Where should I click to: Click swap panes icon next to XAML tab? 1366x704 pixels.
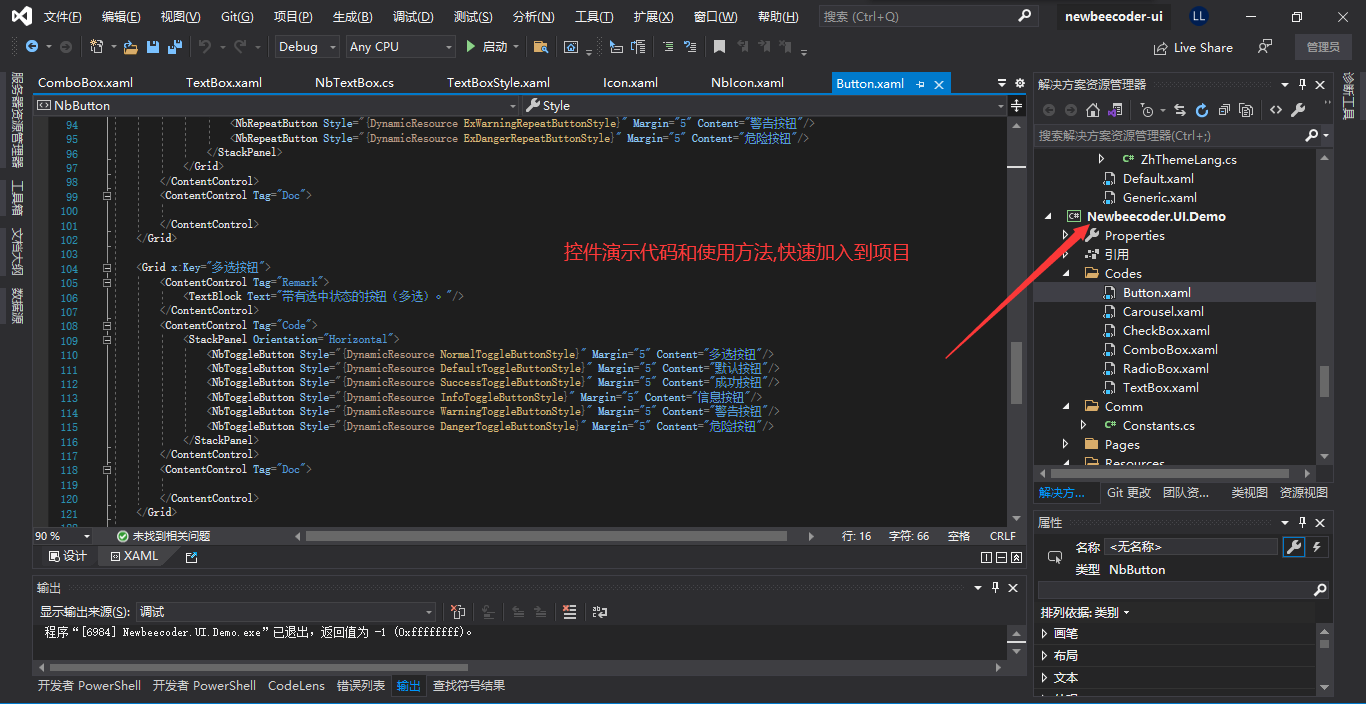(x=192, y=557)
